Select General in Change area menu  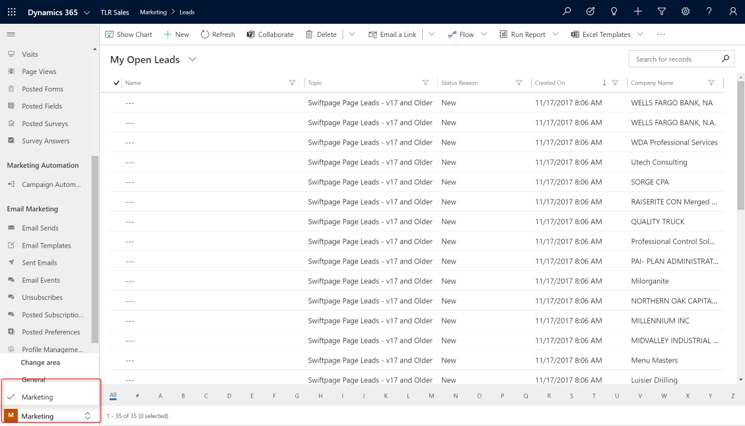pyautogui.click(x=34, y=379)
